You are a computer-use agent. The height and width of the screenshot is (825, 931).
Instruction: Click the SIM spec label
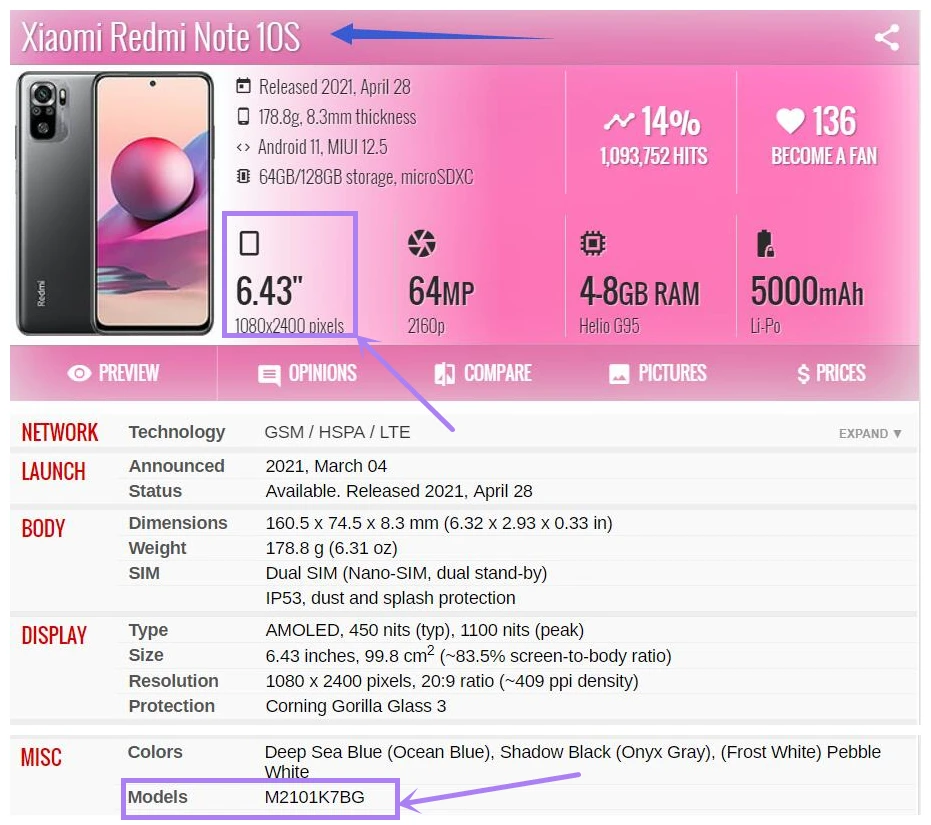coord(144,573)
